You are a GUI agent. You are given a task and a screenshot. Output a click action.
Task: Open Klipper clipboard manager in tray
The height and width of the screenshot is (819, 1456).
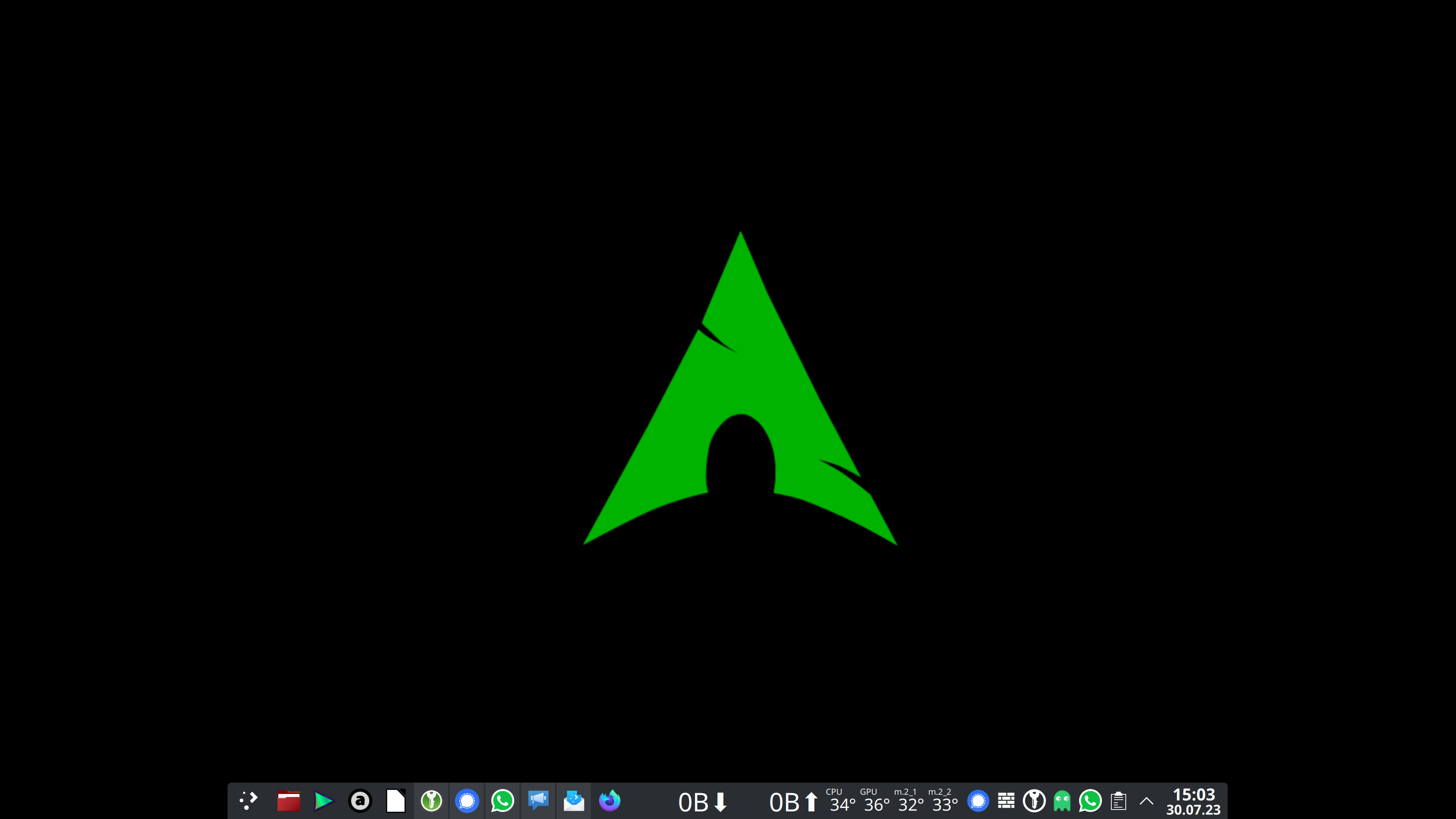(1118, 800)
